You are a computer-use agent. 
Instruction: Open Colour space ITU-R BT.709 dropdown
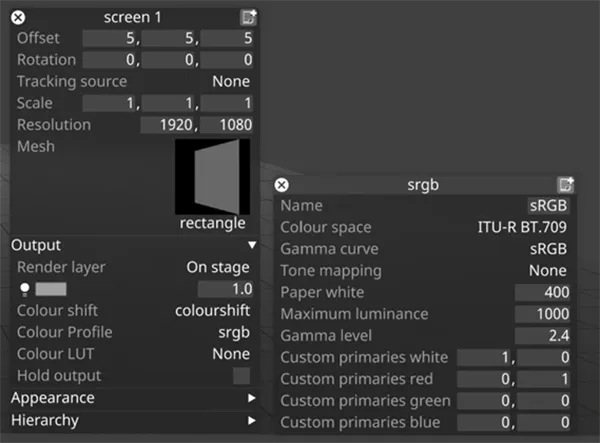pyautogui.click(x=522, y=227)
